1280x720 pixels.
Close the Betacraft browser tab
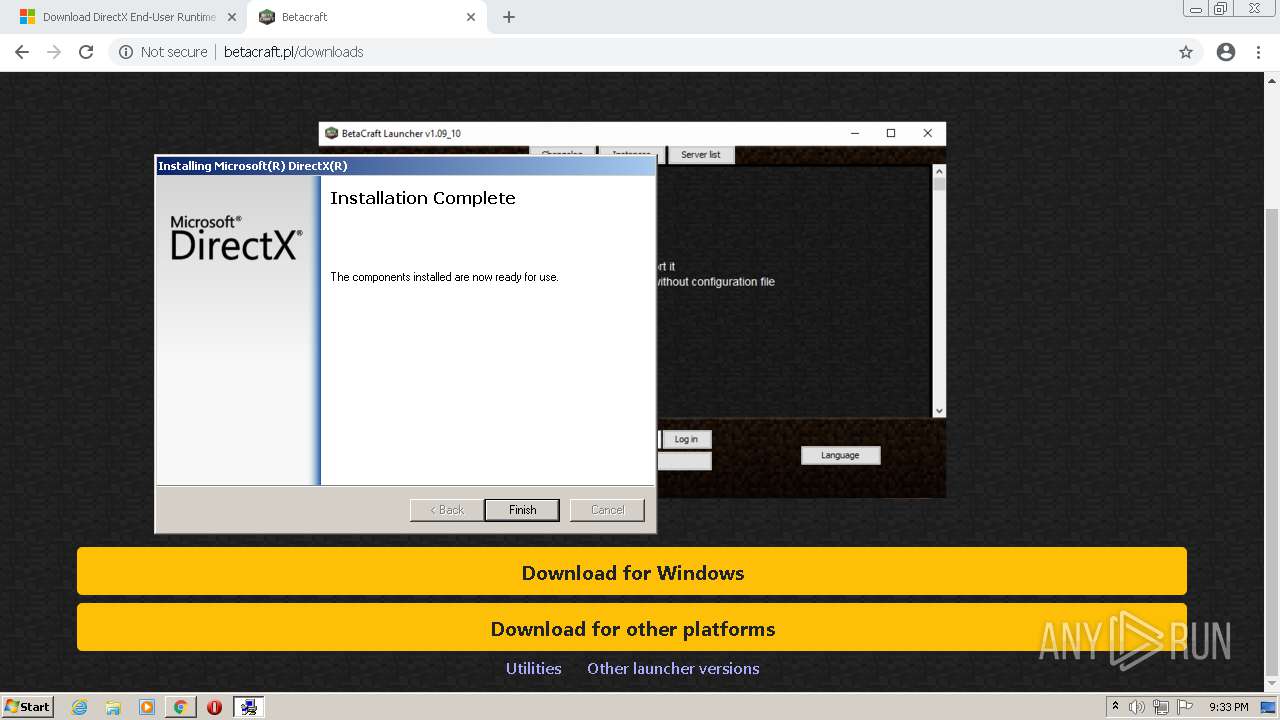(x=470, y=17)
